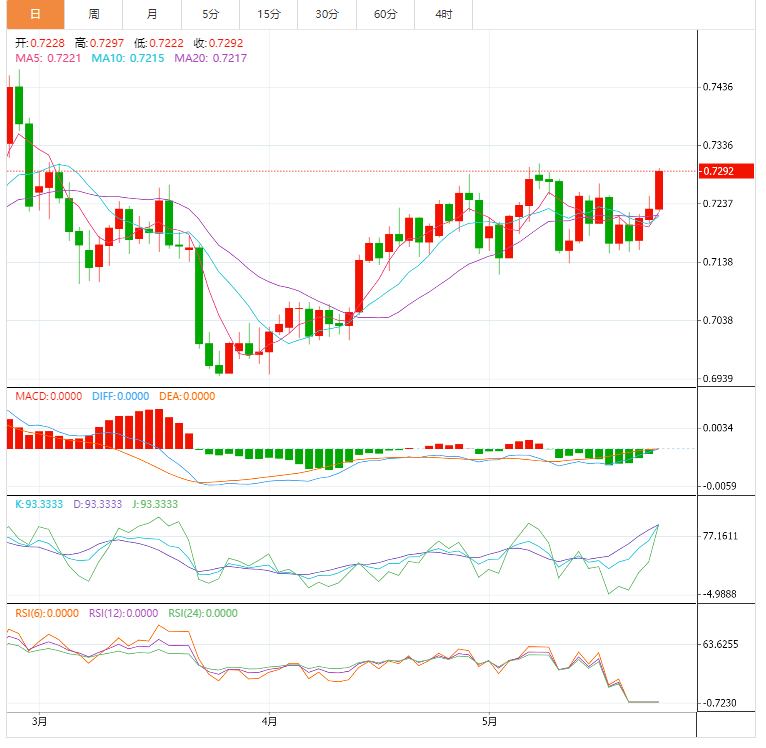
Task: Click the -0.7230 RSI axis label
Action: [x=719, y=703]
